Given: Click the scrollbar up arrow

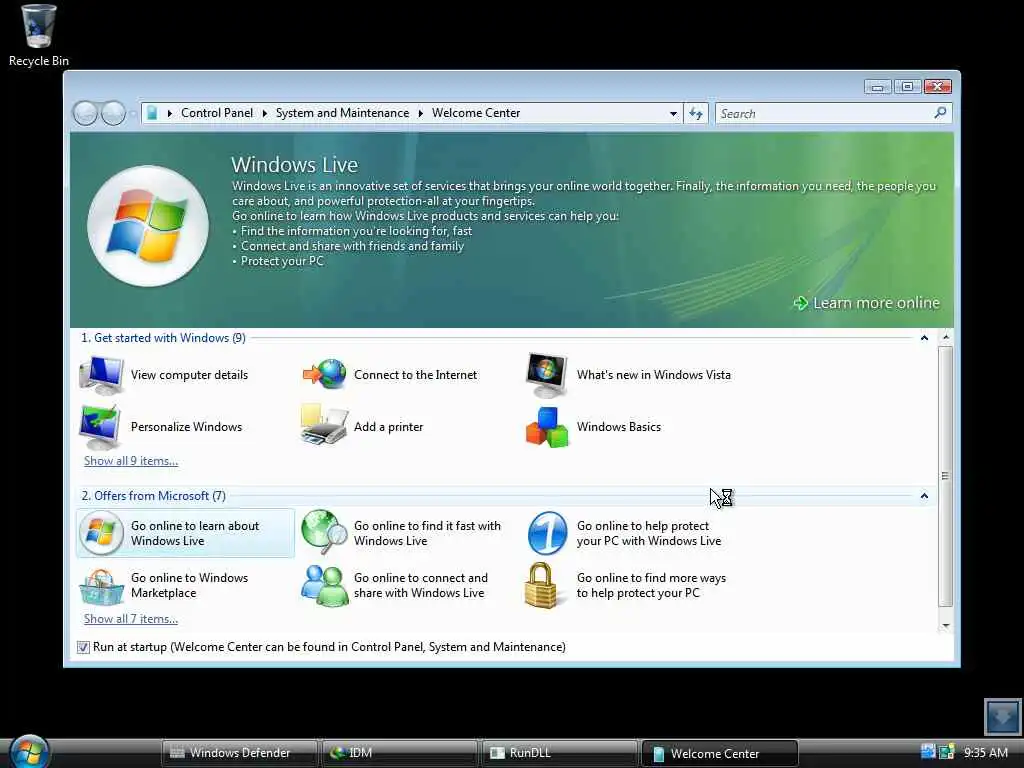Looking at the screenshot, I should point(945,337).
